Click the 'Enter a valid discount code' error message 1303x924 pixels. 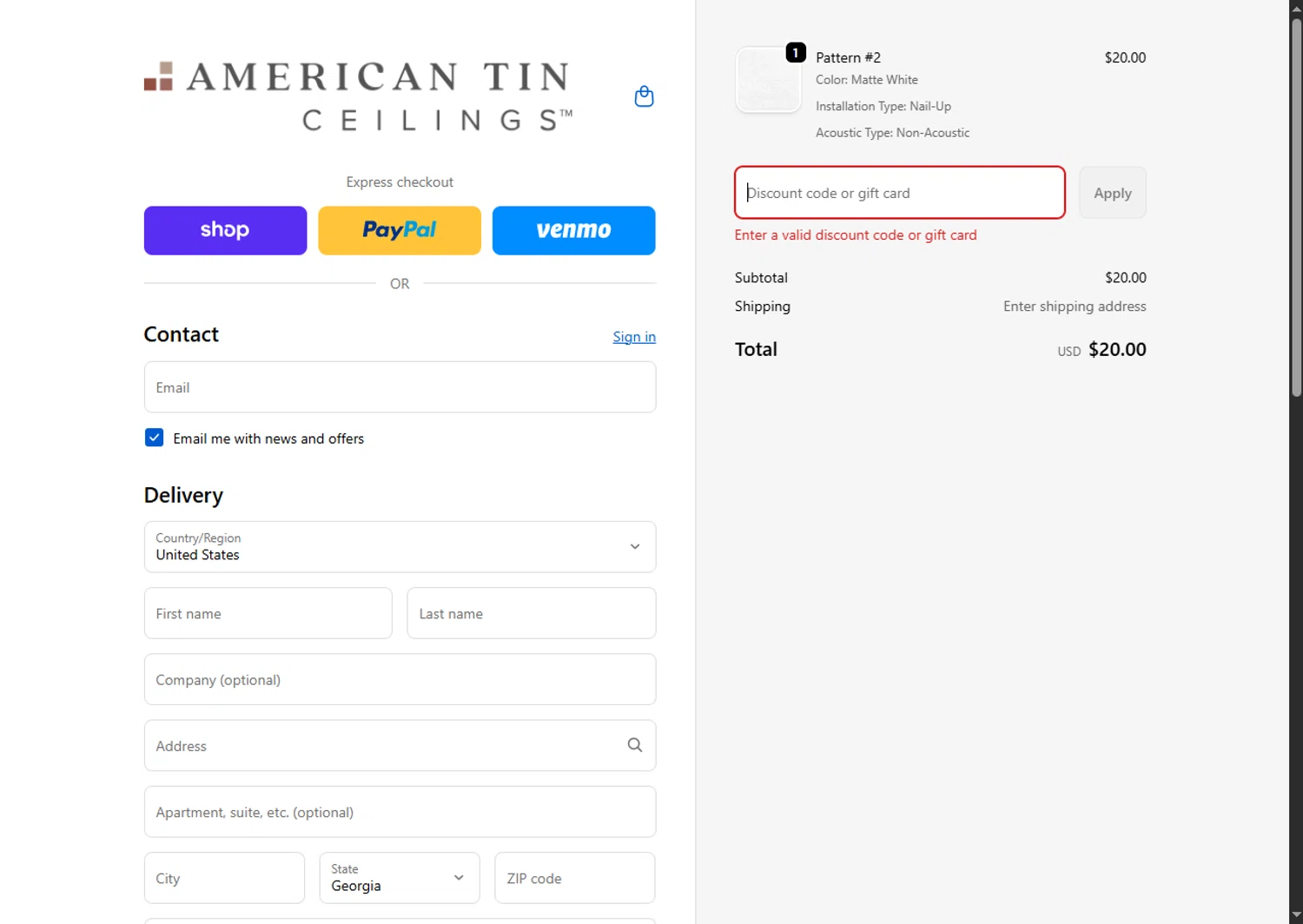pyautogui.click(x=856, y=235)
